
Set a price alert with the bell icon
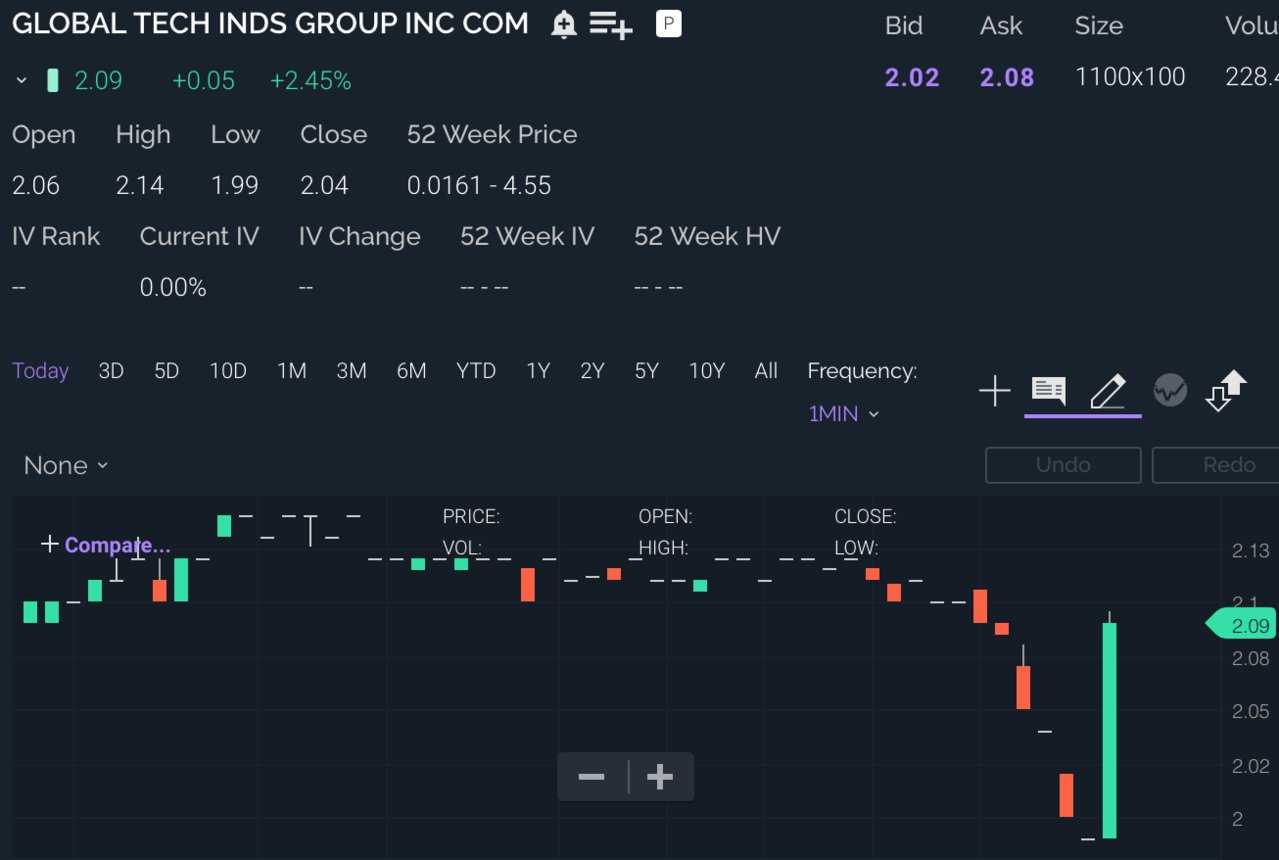564,25
